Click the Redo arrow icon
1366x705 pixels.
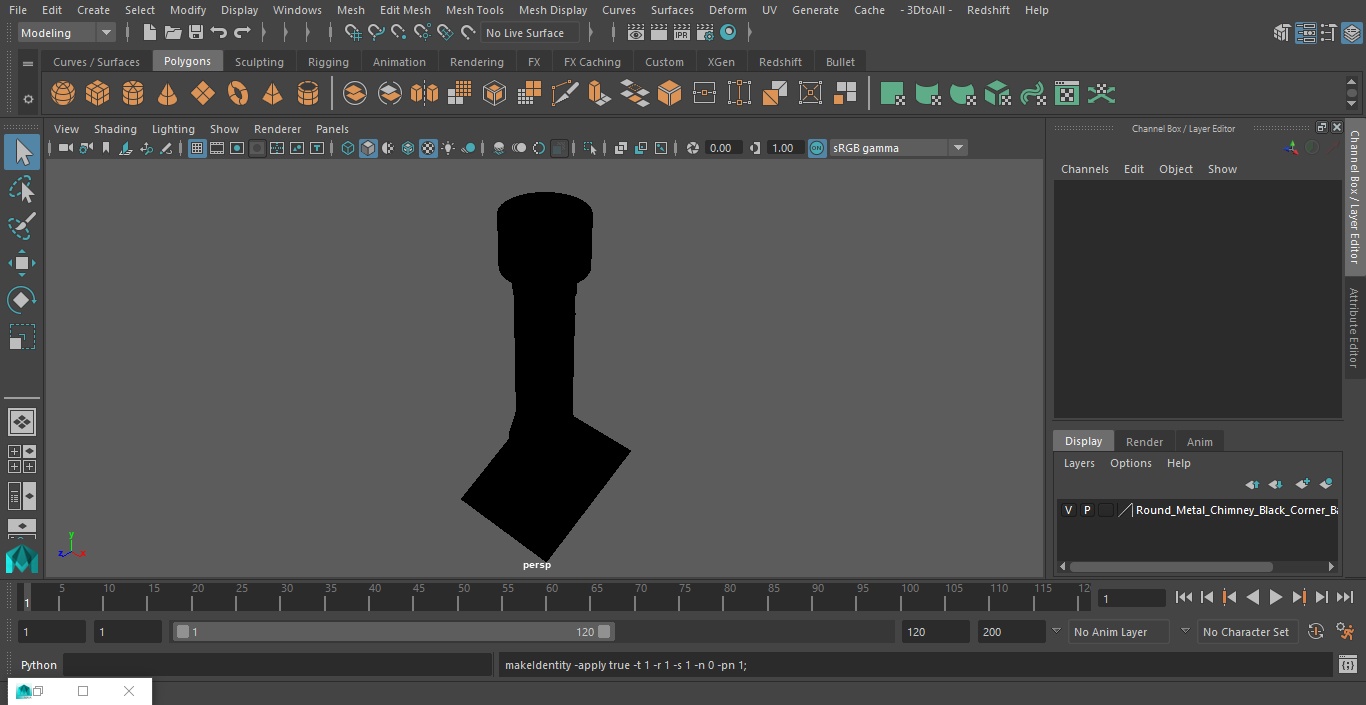(x=242, y=33)
